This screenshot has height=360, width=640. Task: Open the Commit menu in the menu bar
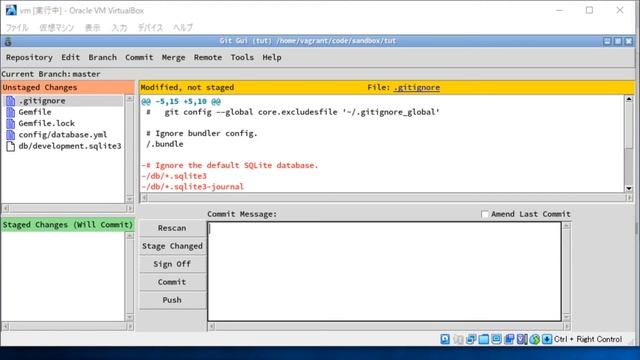click(139, 58)
